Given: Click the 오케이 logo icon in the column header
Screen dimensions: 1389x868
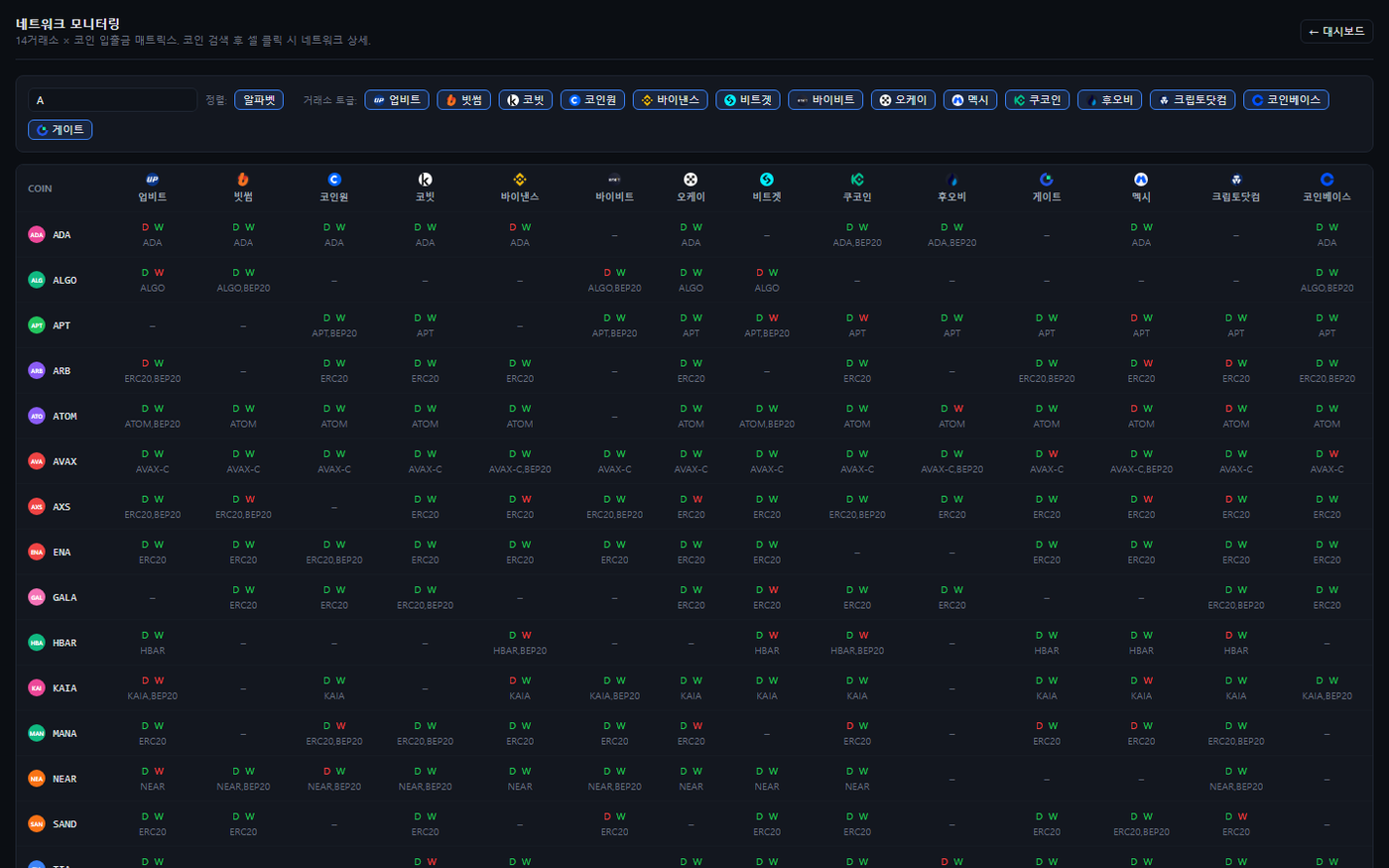Looking at the screenshot, I should coord(692,180).
